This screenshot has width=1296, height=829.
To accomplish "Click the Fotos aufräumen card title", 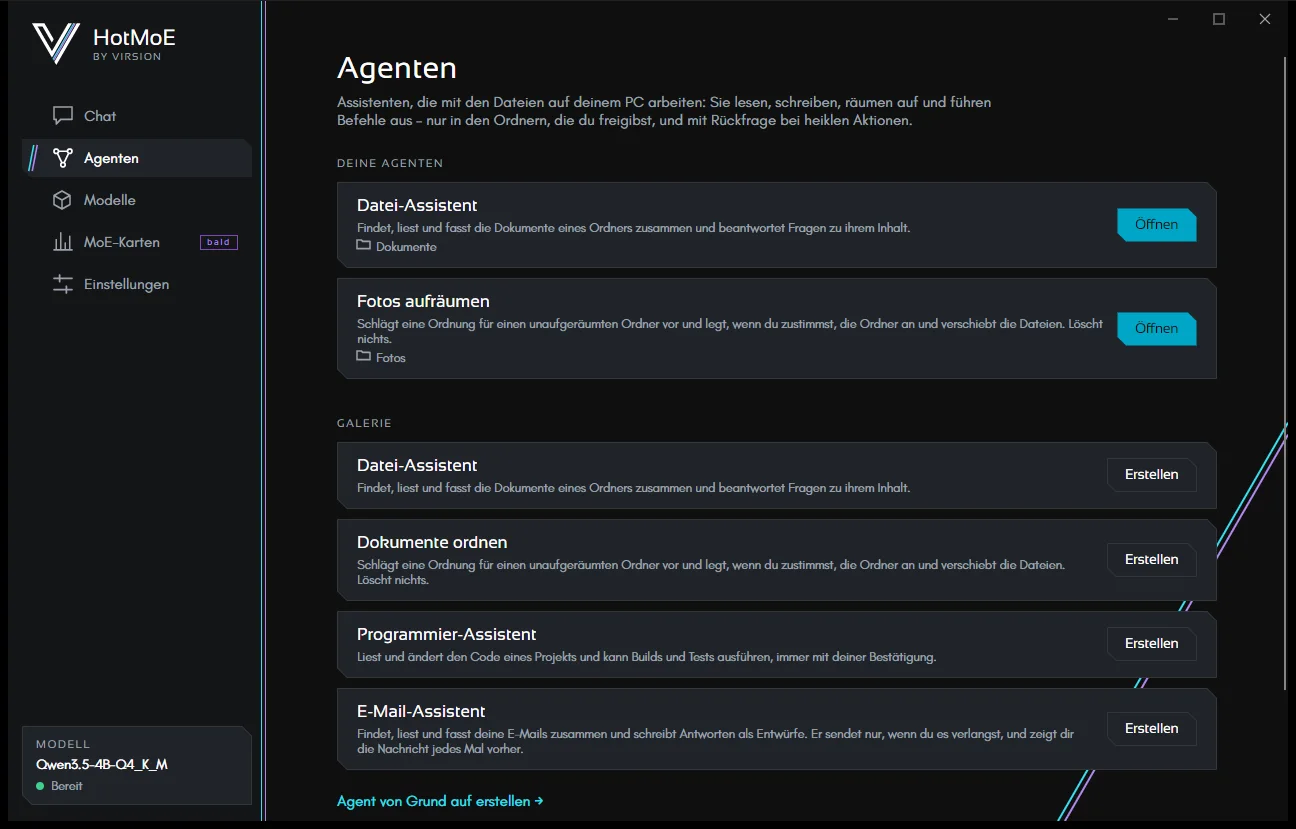I will click(x=423, y=301).
